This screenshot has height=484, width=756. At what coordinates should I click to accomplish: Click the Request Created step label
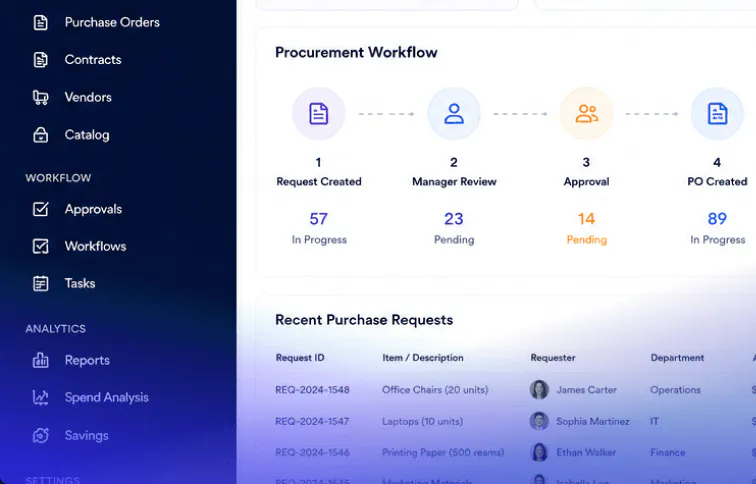[x=319, y=181]
